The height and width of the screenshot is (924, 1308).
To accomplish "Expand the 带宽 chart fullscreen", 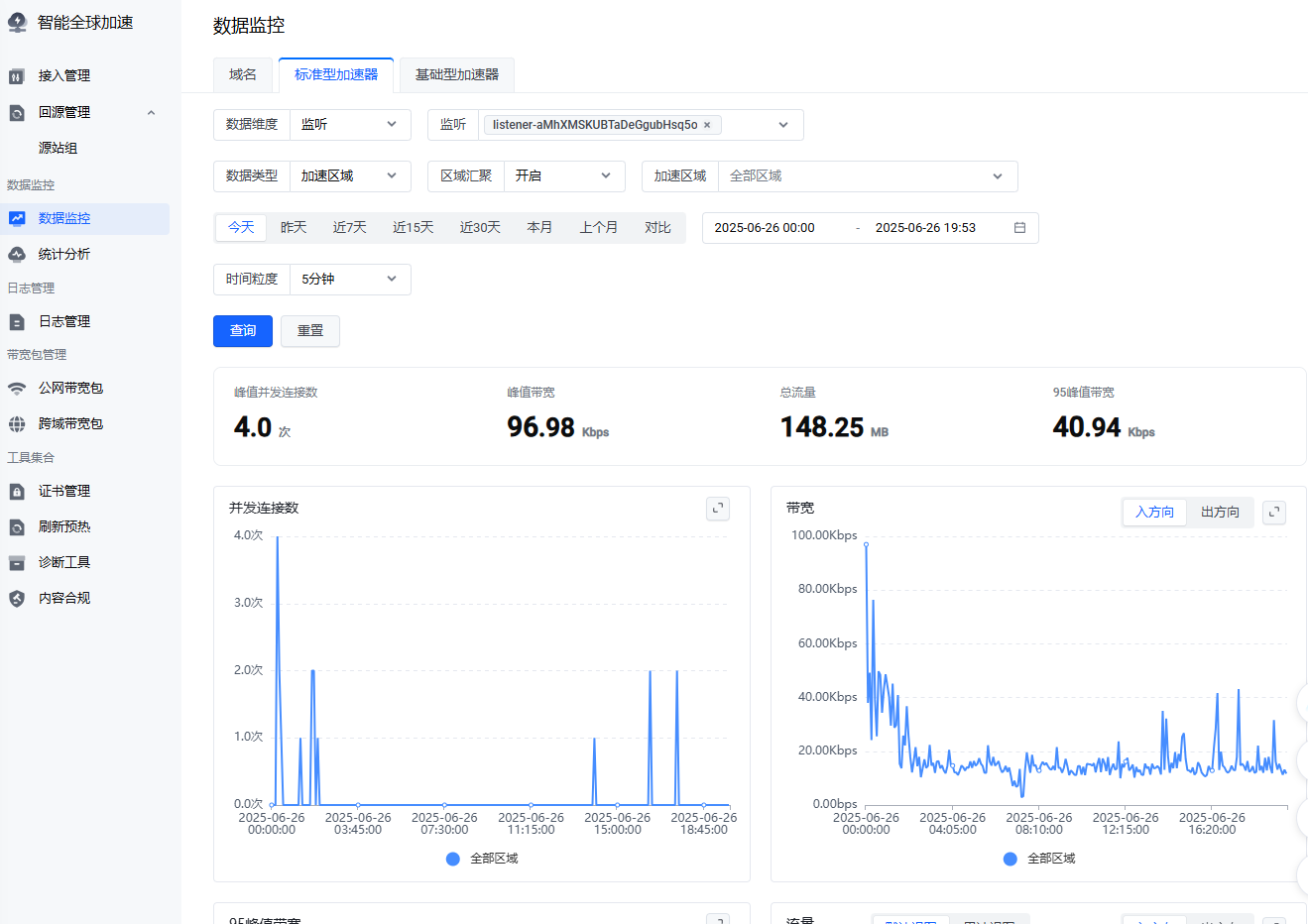I will tap(1274, 512).
